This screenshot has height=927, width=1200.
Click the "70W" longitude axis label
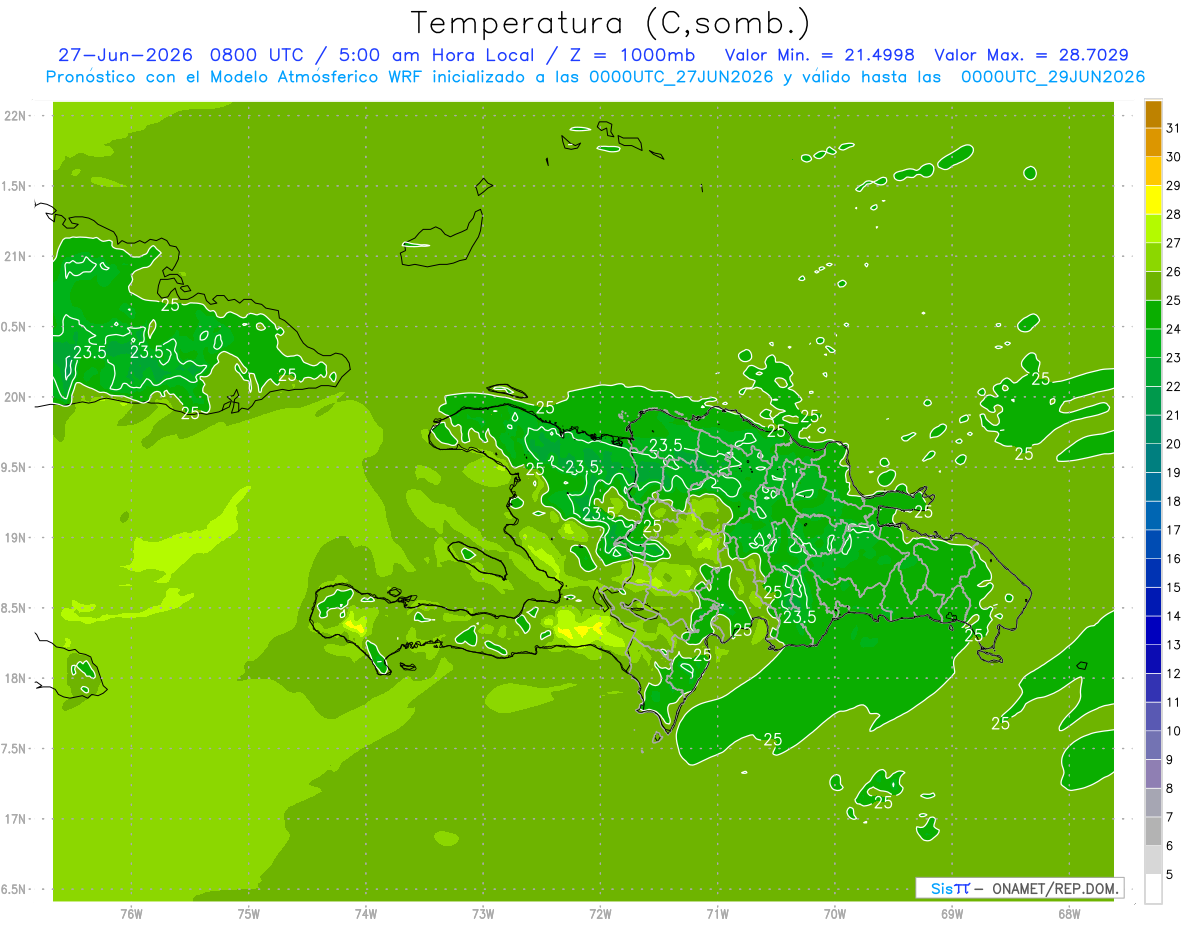coord(835,913)
